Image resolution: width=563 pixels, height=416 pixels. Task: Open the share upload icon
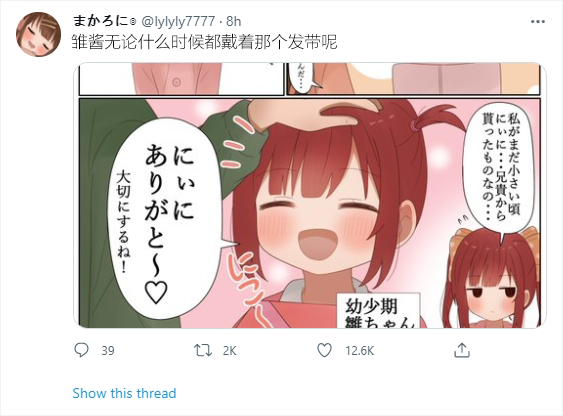coord(462,350)
